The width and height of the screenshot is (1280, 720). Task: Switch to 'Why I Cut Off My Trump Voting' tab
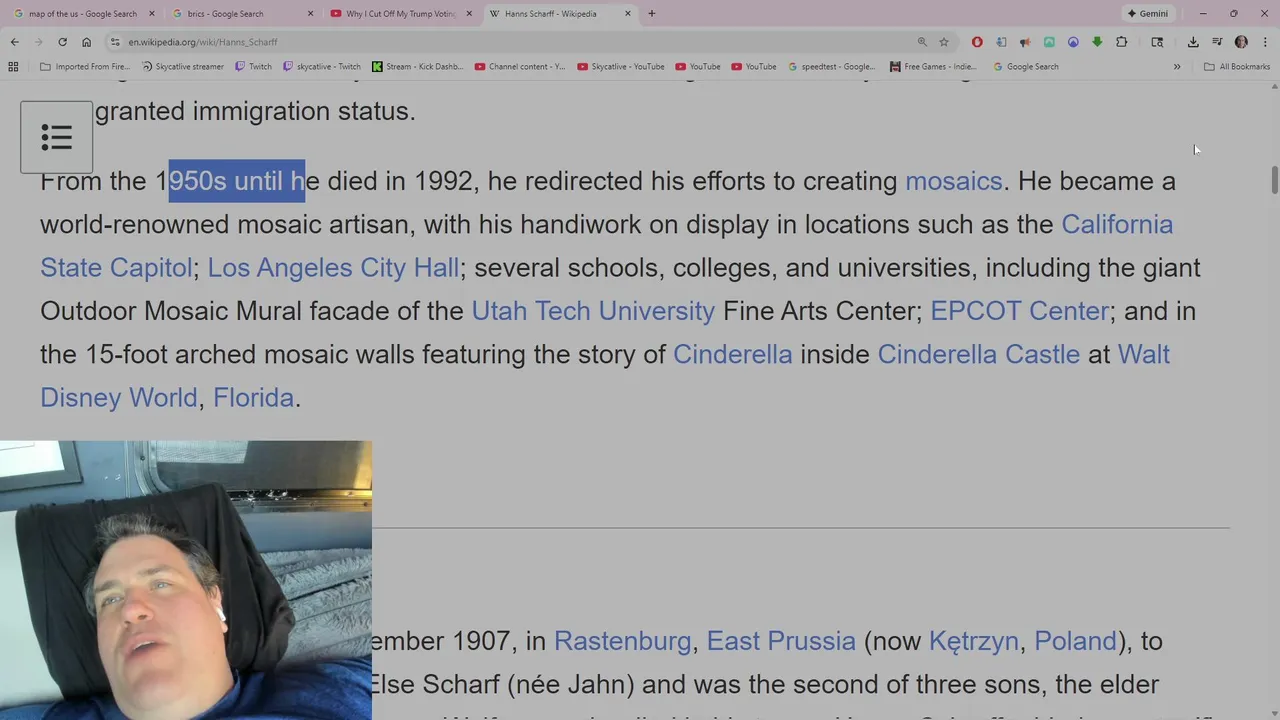point(400,14)
